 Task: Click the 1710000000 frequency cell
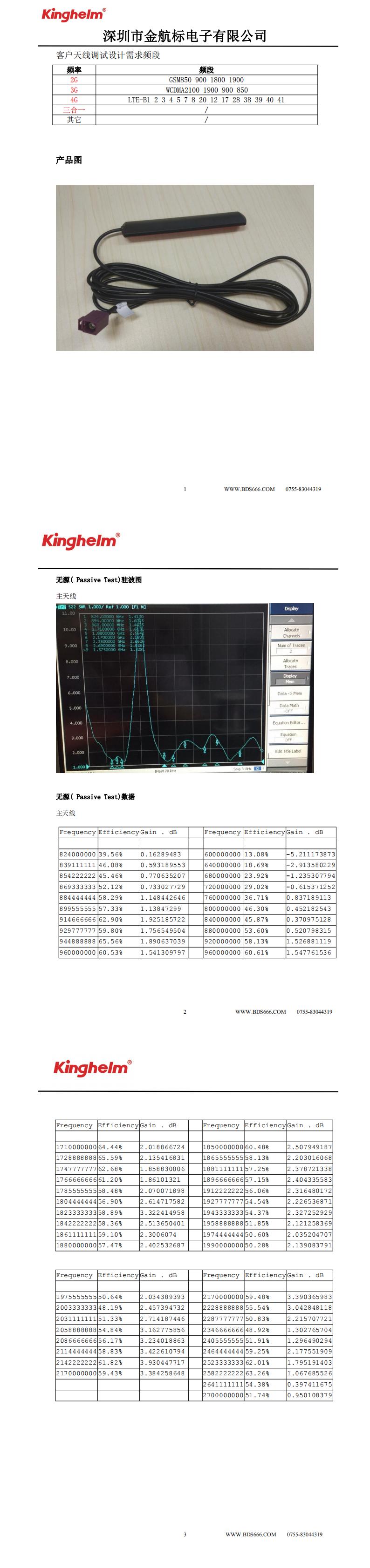coord(76,1147)
